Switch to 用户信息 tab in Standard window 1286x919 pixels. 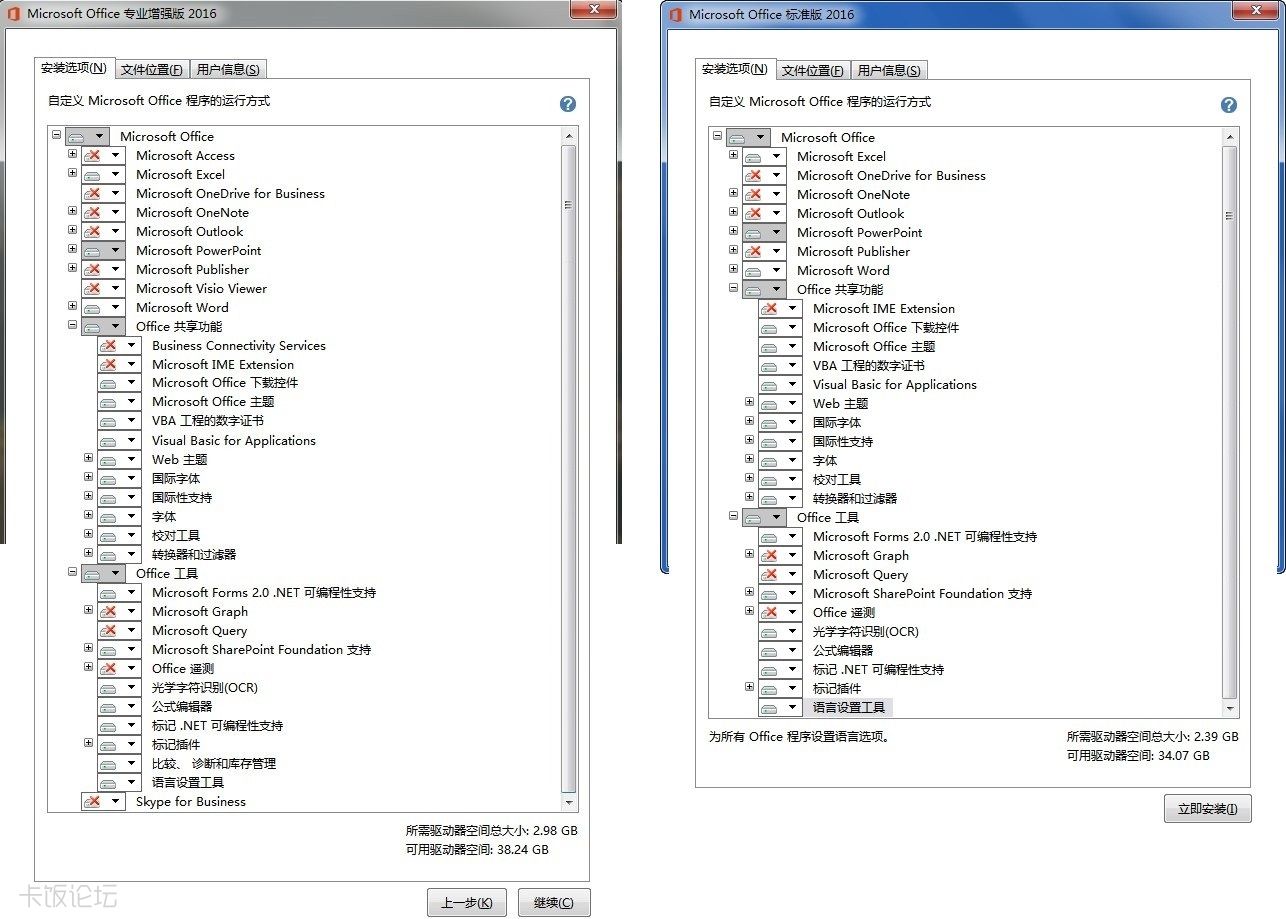pos(889,70)
